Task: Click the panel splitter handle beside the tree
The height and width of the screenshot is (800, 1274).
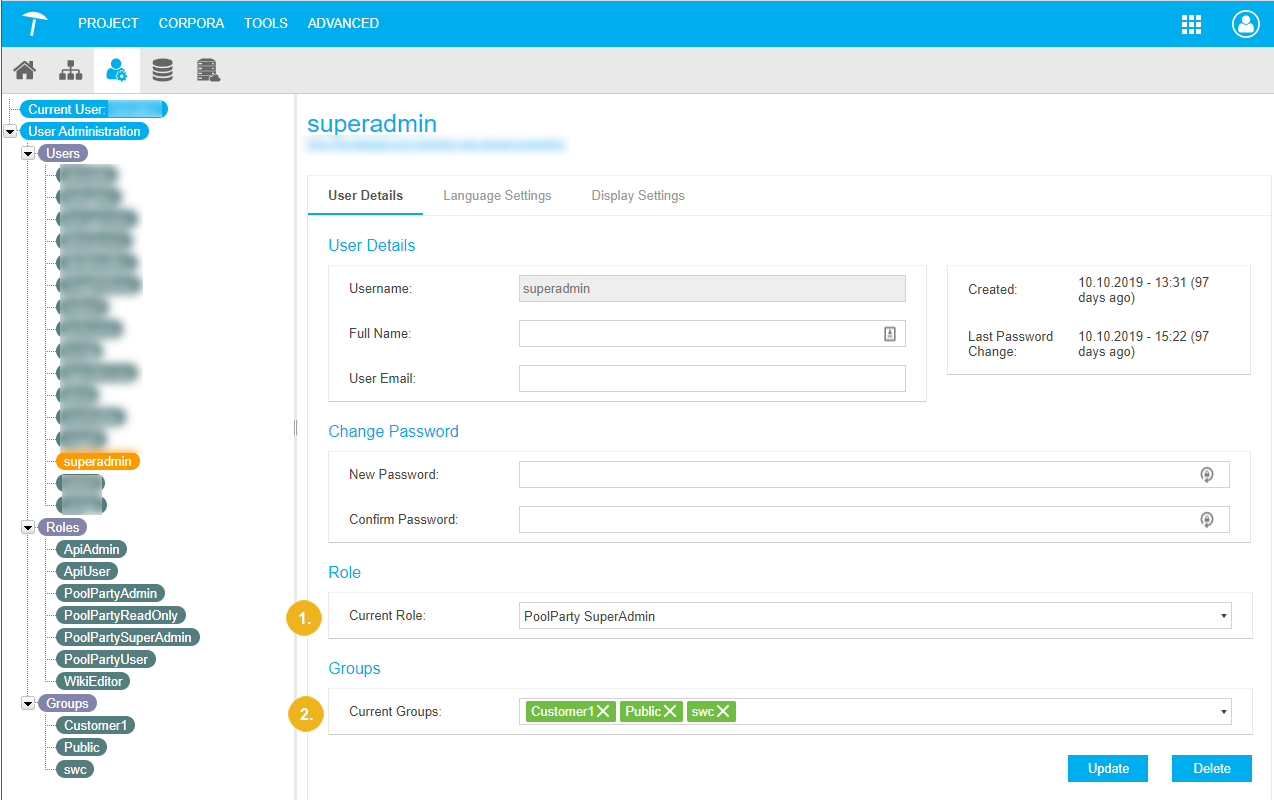Action: (295, 428)
